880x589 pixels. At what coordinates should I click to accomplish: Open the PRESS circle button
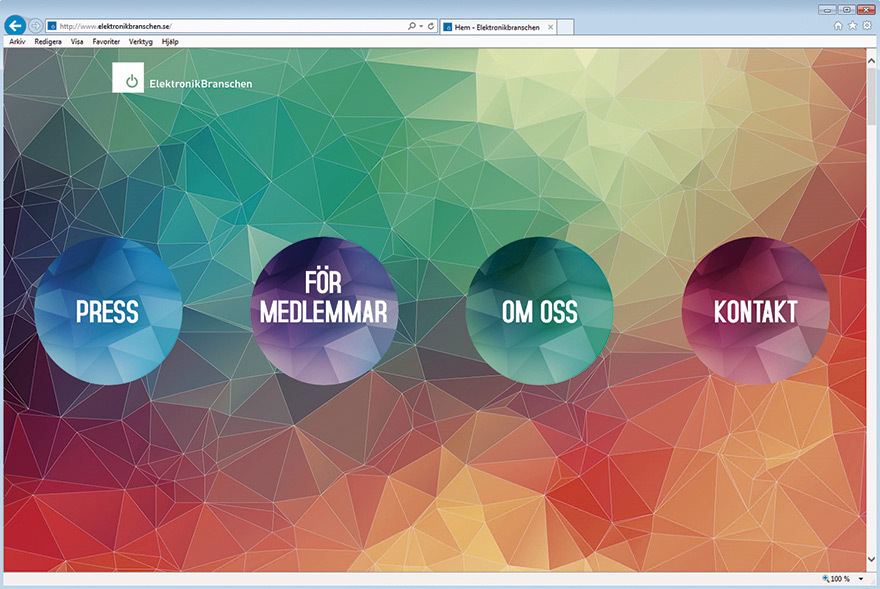108,311
